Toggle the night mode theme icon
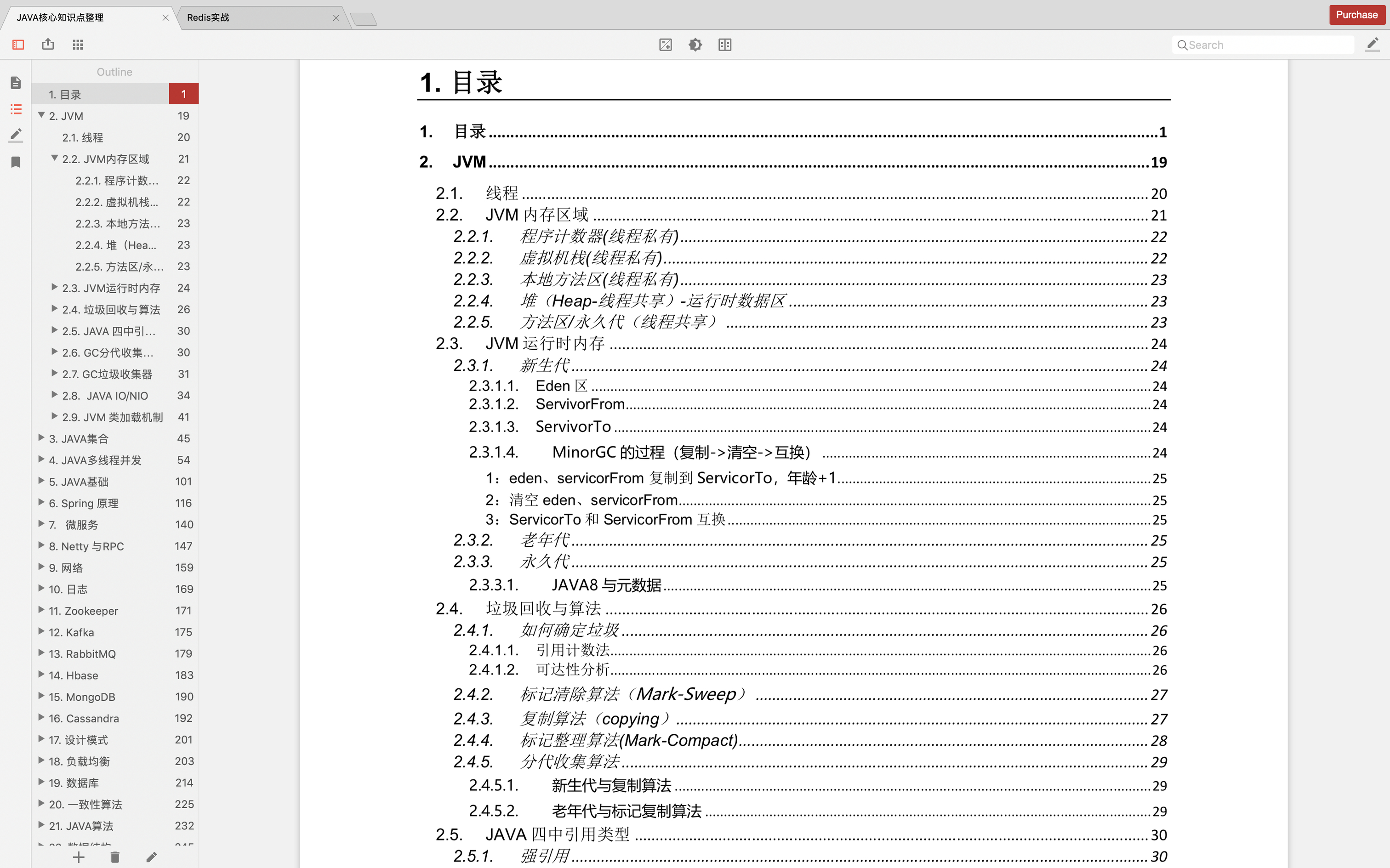Image resolution: width=1390 pixels, height=868 pixels. 695,45
